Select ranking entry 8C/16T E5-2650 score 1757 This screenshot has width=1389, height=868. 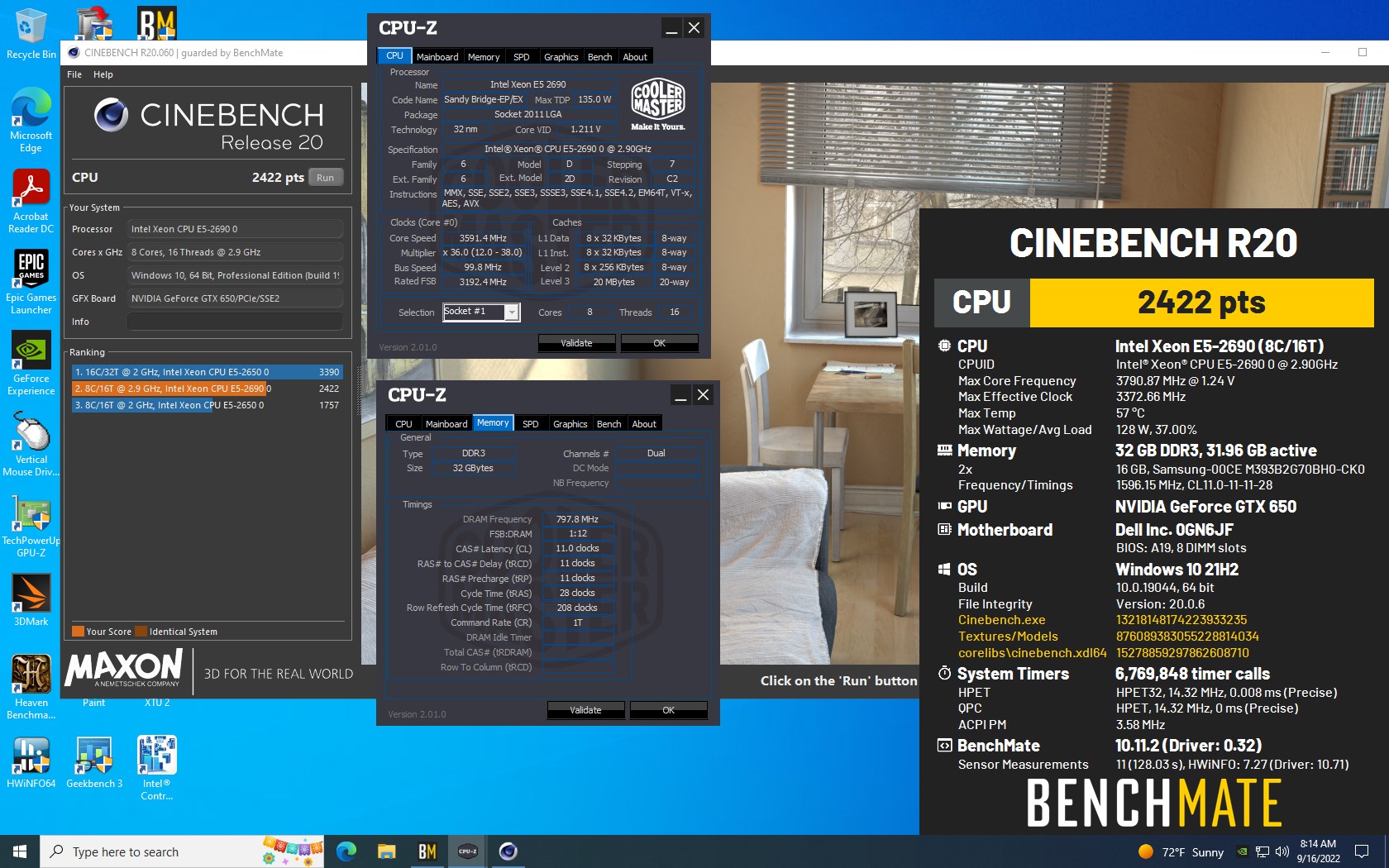[208, 405]
